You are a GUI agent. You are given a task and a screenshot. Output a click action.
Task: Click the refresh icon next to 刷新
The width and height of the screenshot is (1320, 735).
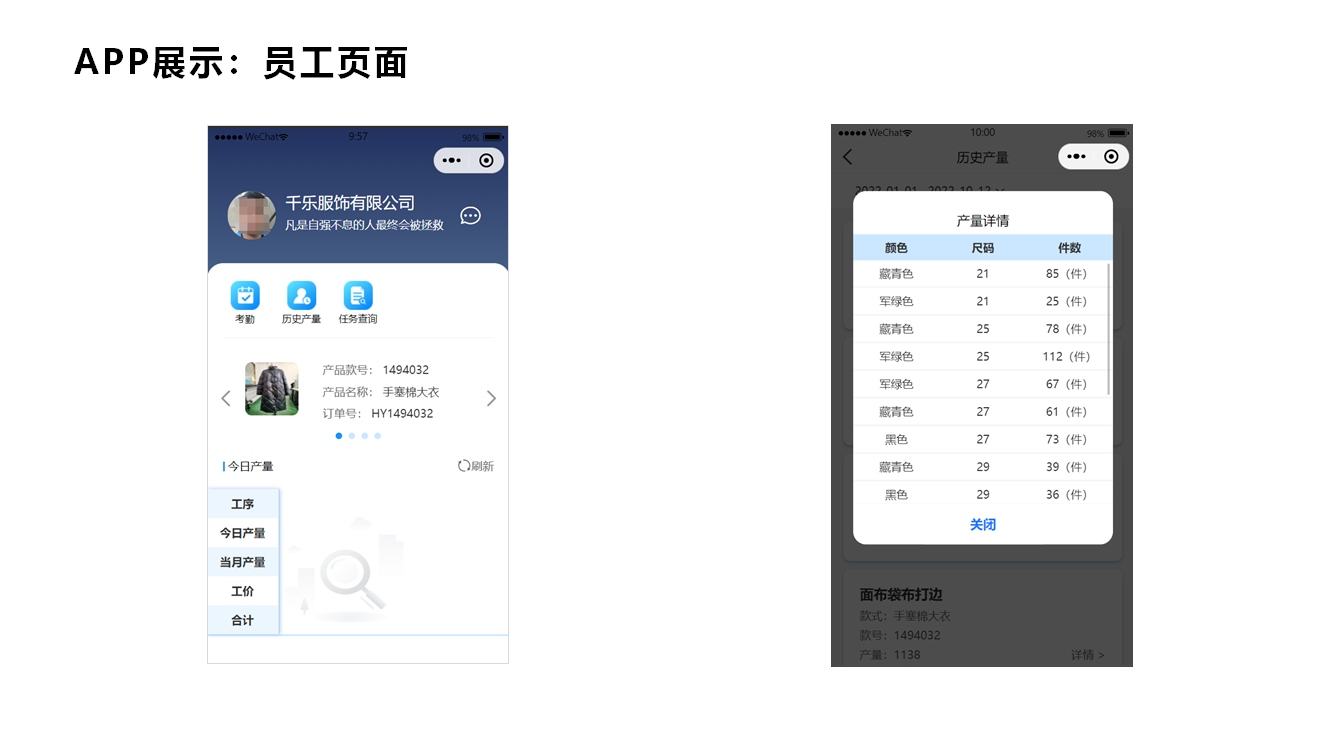(464, 466)
